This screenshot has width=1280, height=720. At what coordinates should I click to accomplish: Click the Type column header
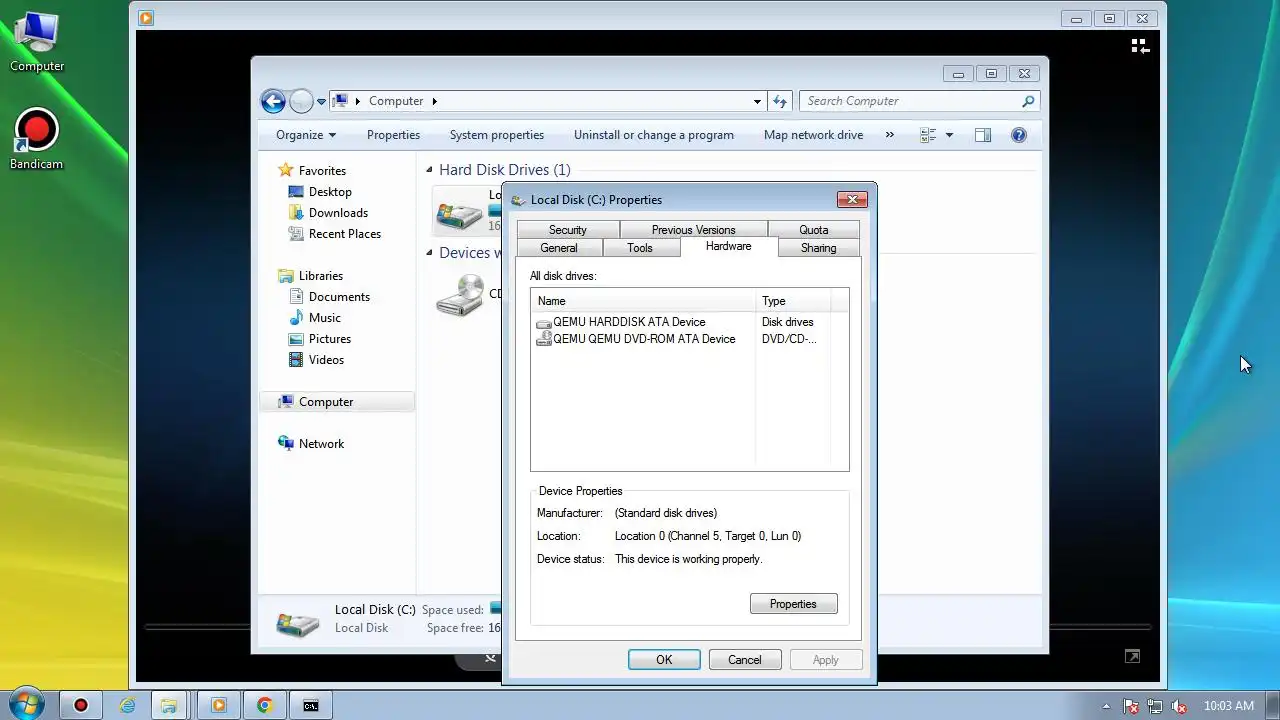[x=793, y=301]
